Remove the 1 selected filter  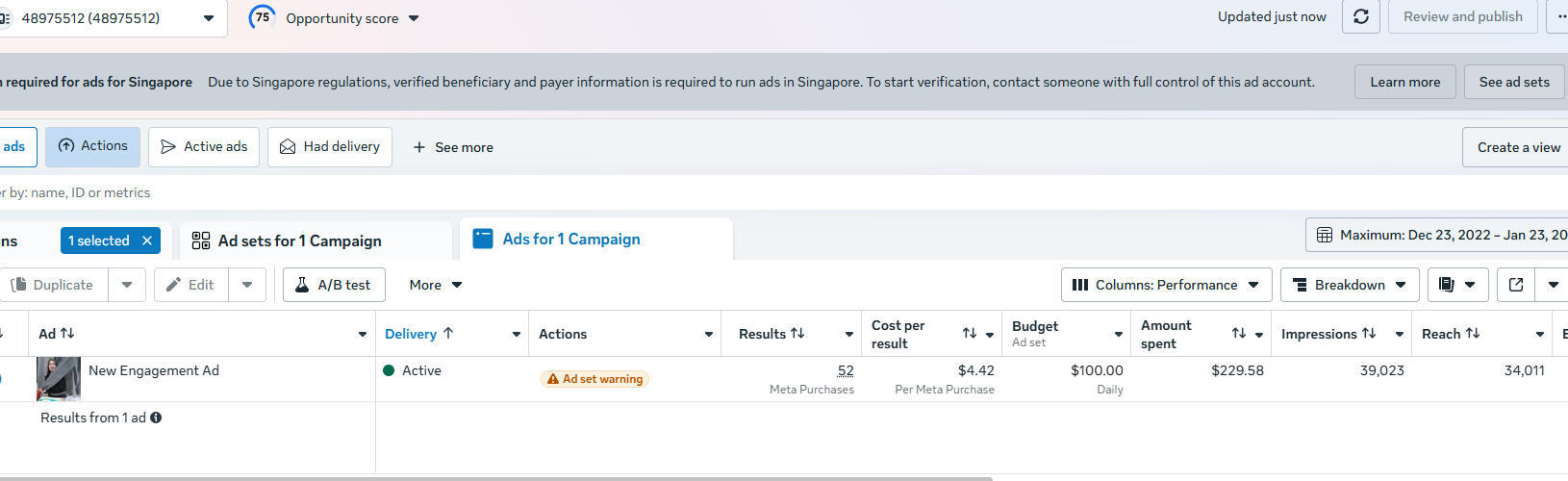tap(147, 240)
